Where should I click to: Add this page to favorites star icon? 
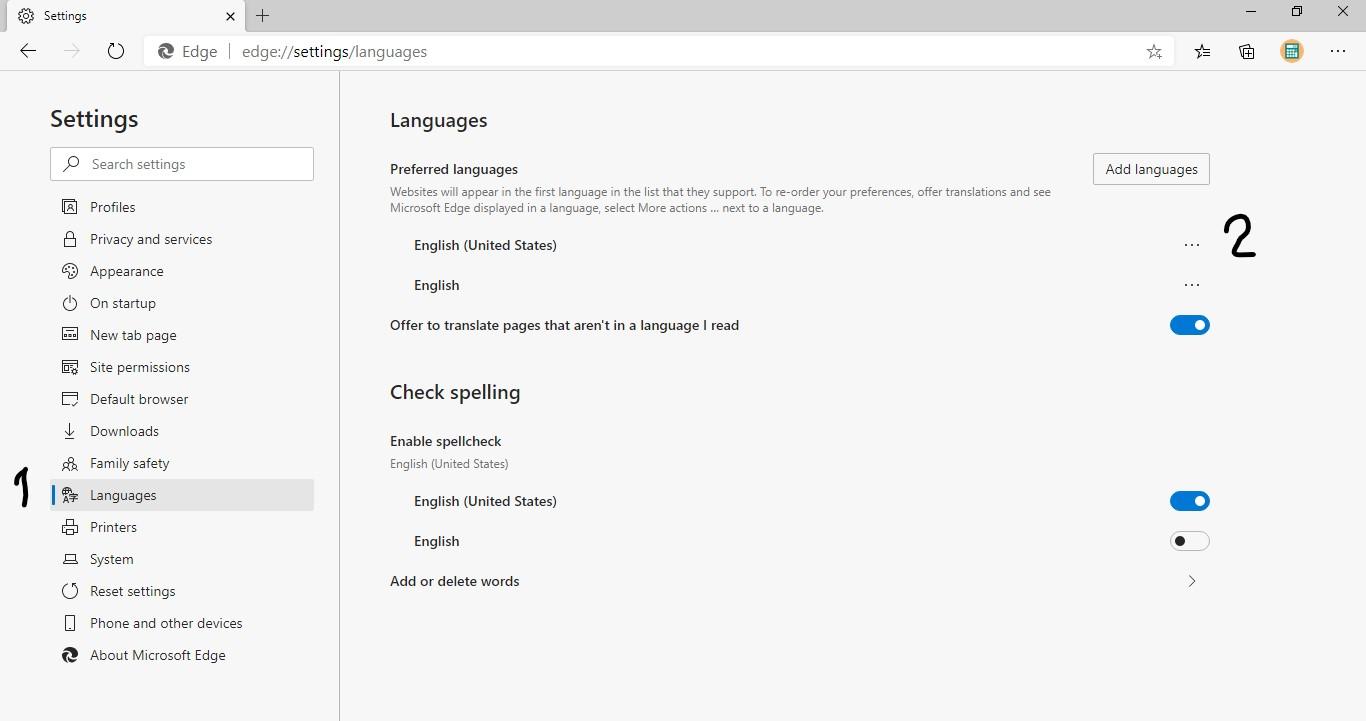pos(1154,52)
